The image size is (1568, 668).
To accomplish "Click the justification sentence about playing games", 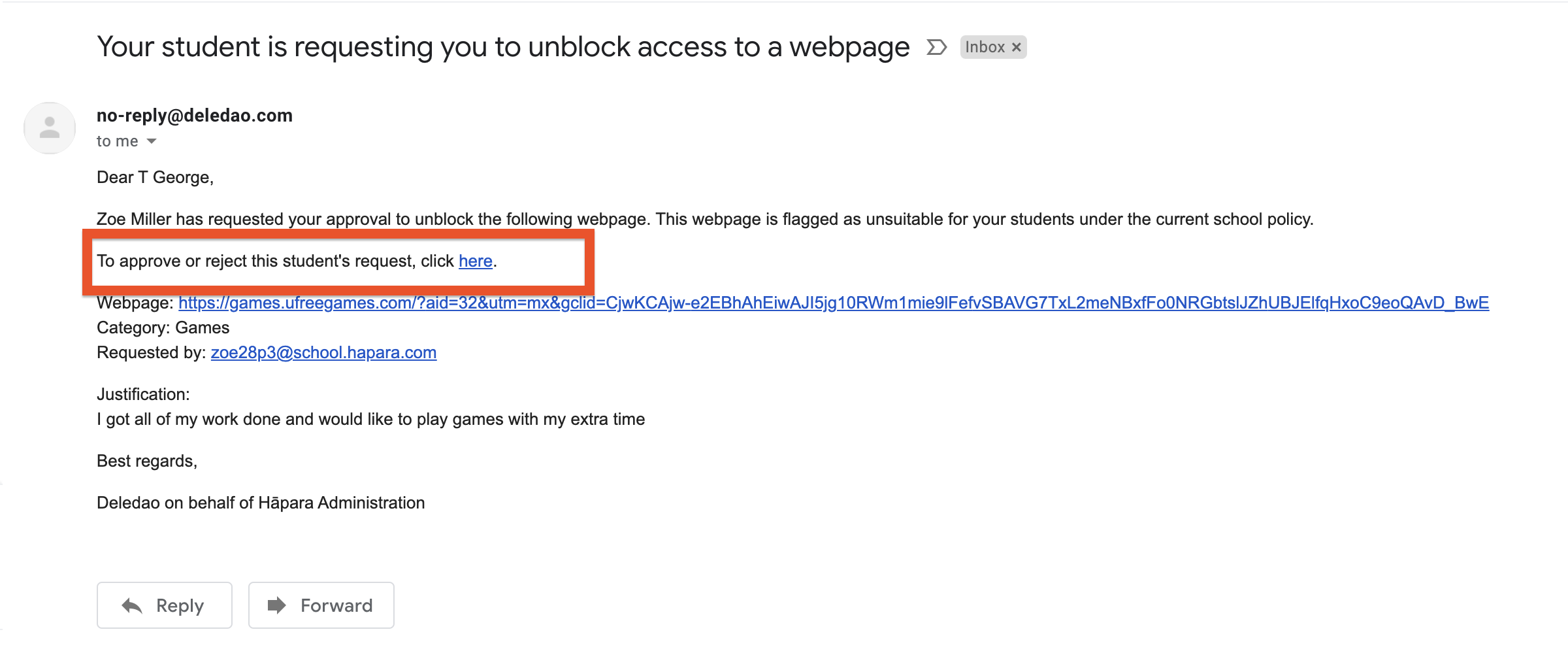I will click(x=371, y=419).
